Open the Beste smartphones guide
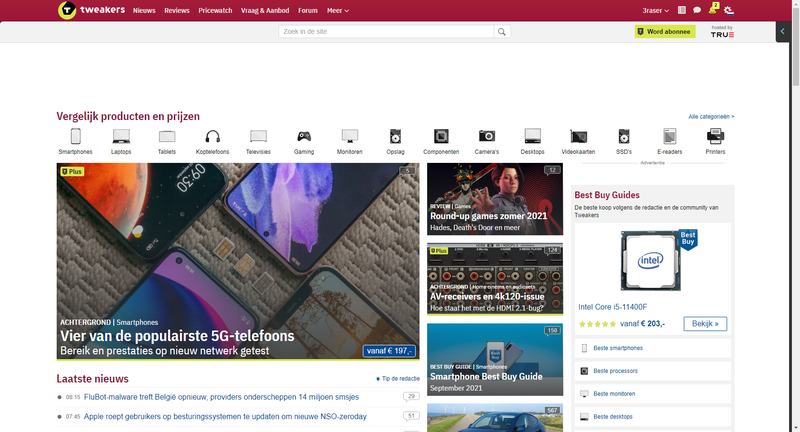 tap(653, 348)
